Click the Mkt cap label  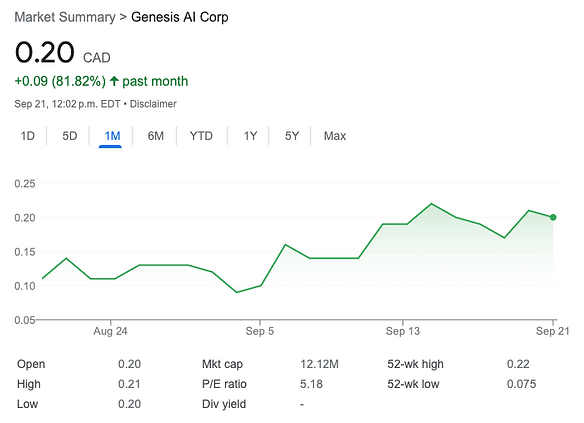222,364
